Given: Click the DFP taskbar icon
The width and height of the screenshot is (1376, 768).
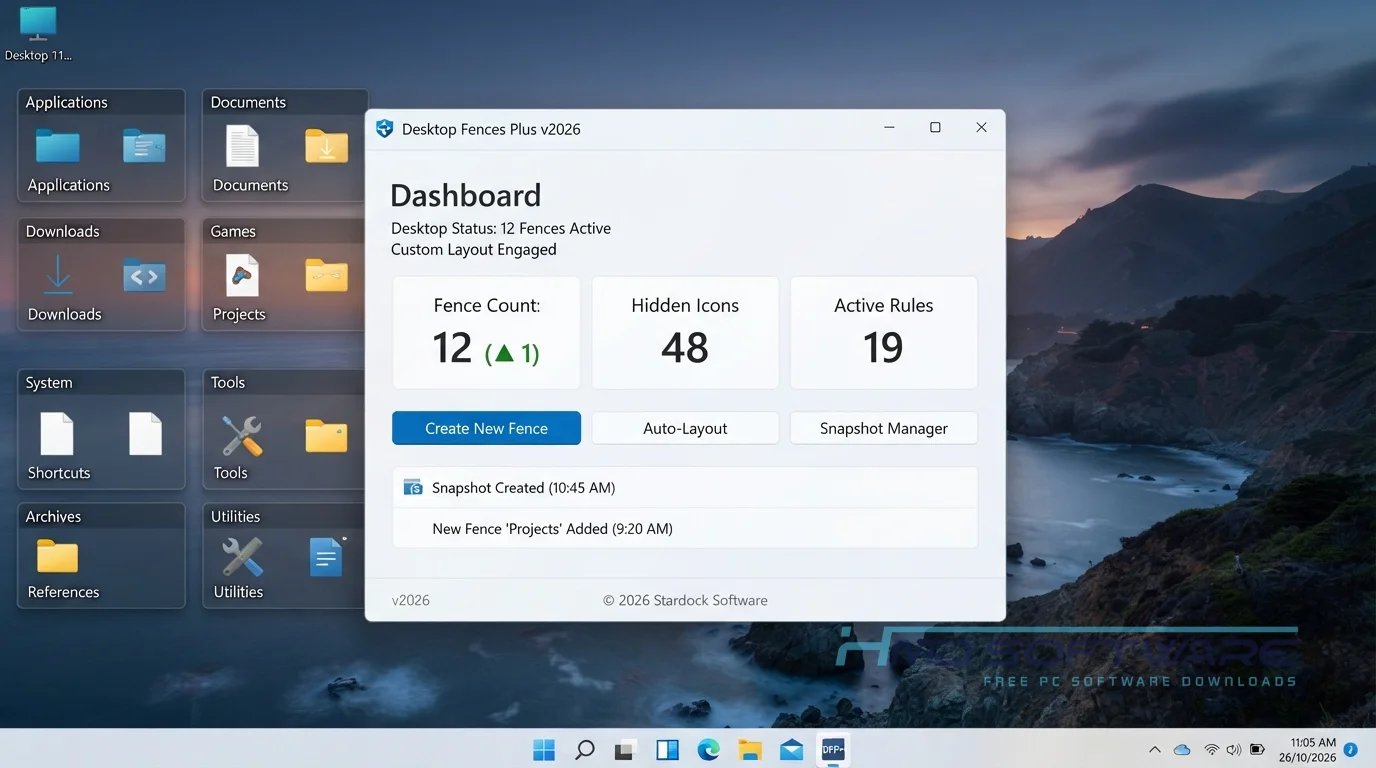Looking at the screenshot, I should [833, 749].
